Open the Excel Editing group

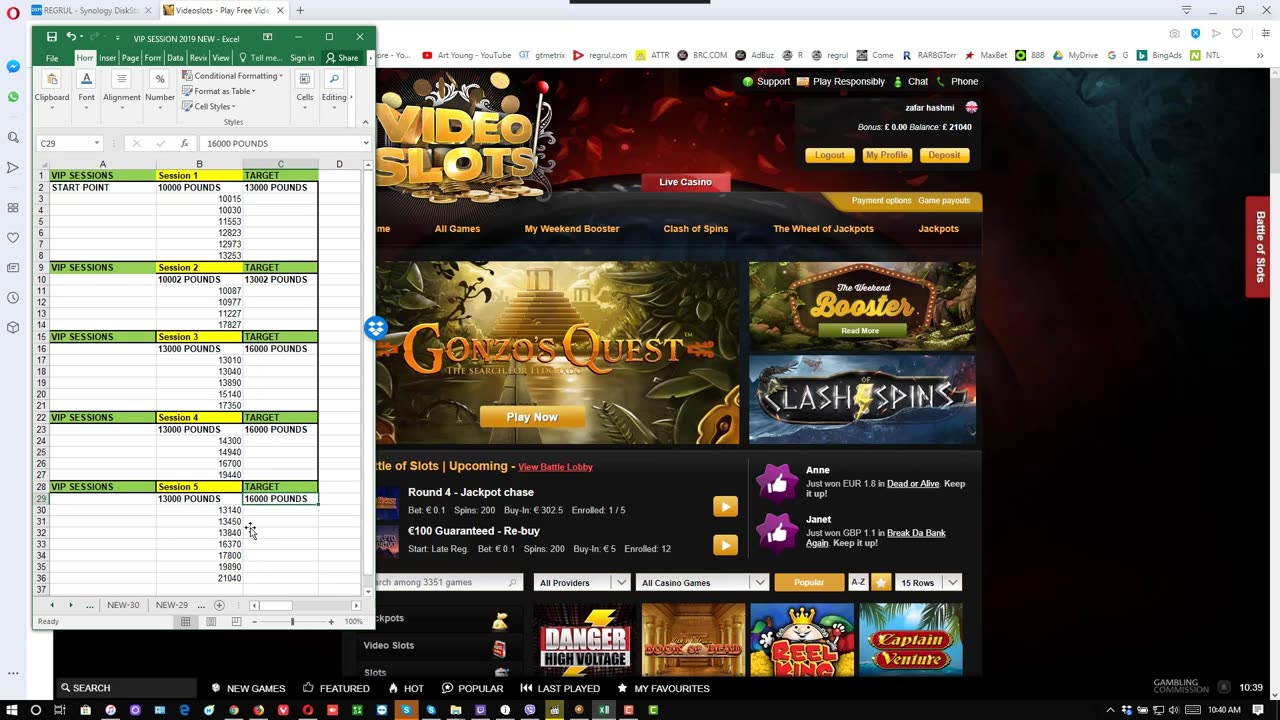[x=334, y=88]
